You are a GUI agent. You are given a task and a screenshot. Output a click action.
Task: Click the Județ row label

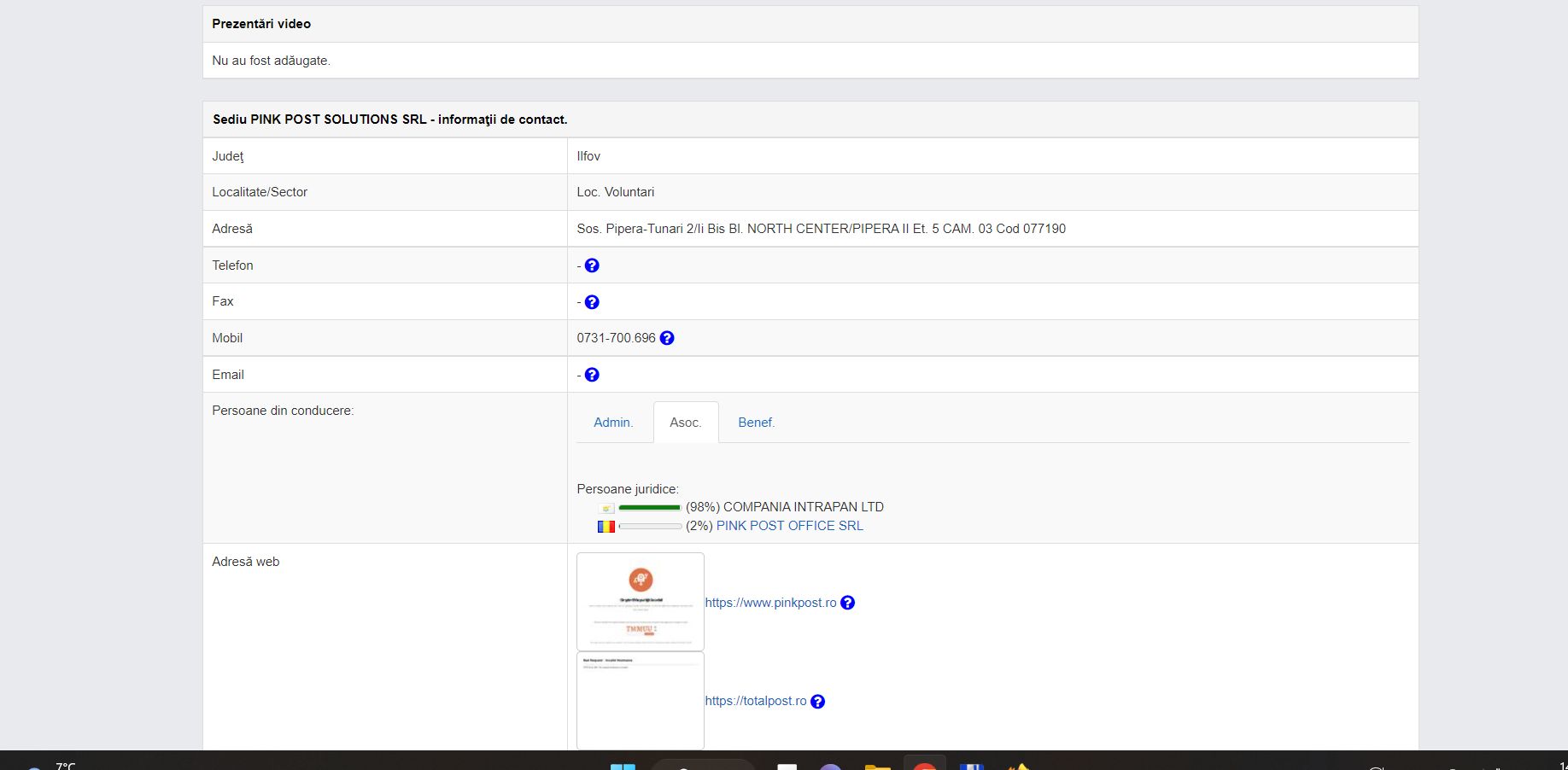pos(228,156)
